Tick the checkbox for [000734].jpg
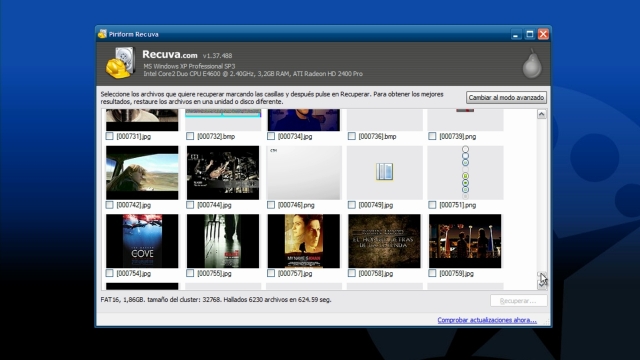 pyautogui.click(x=271, y=136)
